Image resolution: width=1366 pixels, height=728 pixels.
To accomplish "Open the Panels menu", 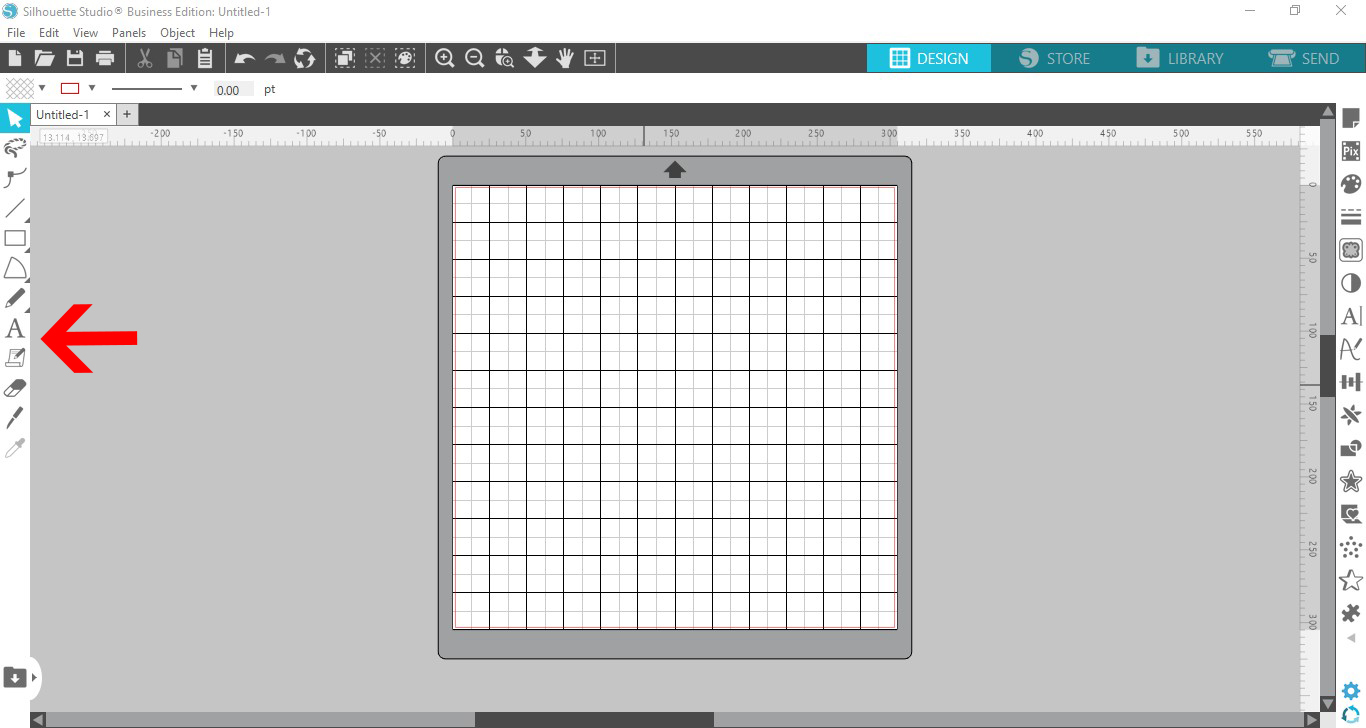I will pos(129,33).
